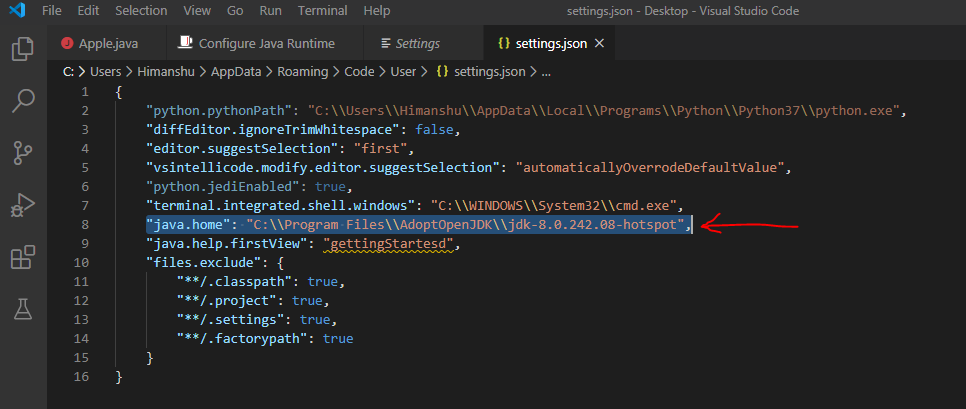966x409 pixels.
Task: Click the Code breadcrumb segment
Action: [359, 71]
